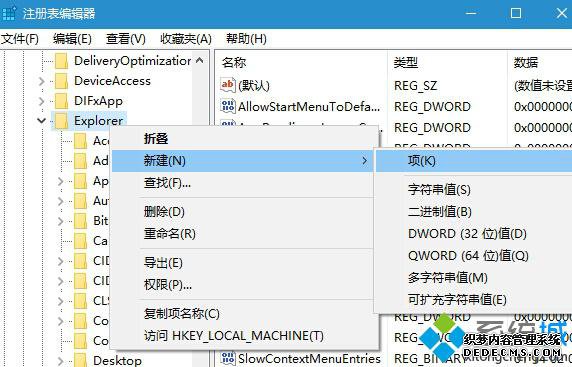Select the folder icon of the Ca subkey
Image resolution: width=572 pixels, height=367 pixels.
click(x=80, y=241)
